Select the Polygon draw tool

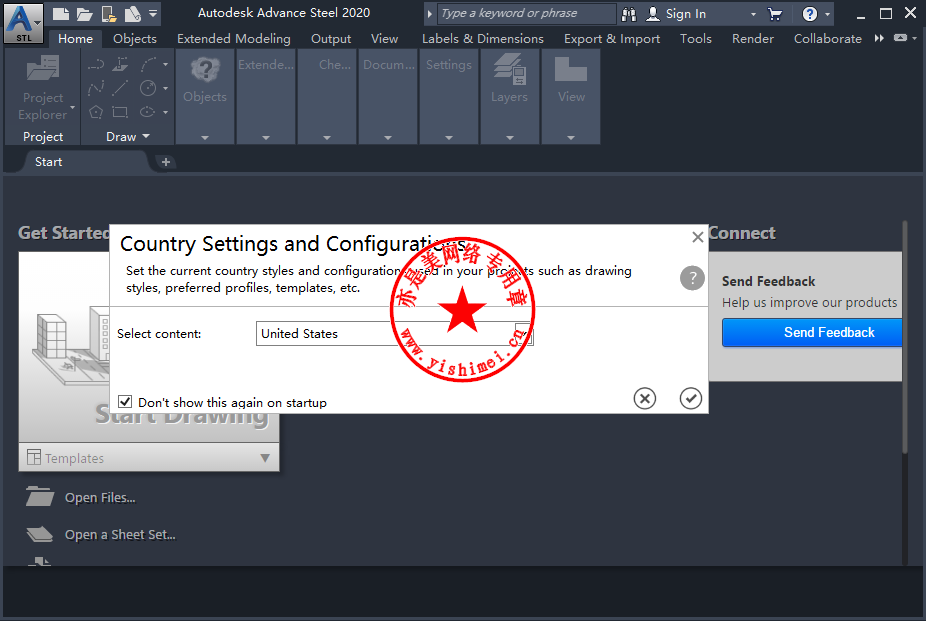coord(96,112)
